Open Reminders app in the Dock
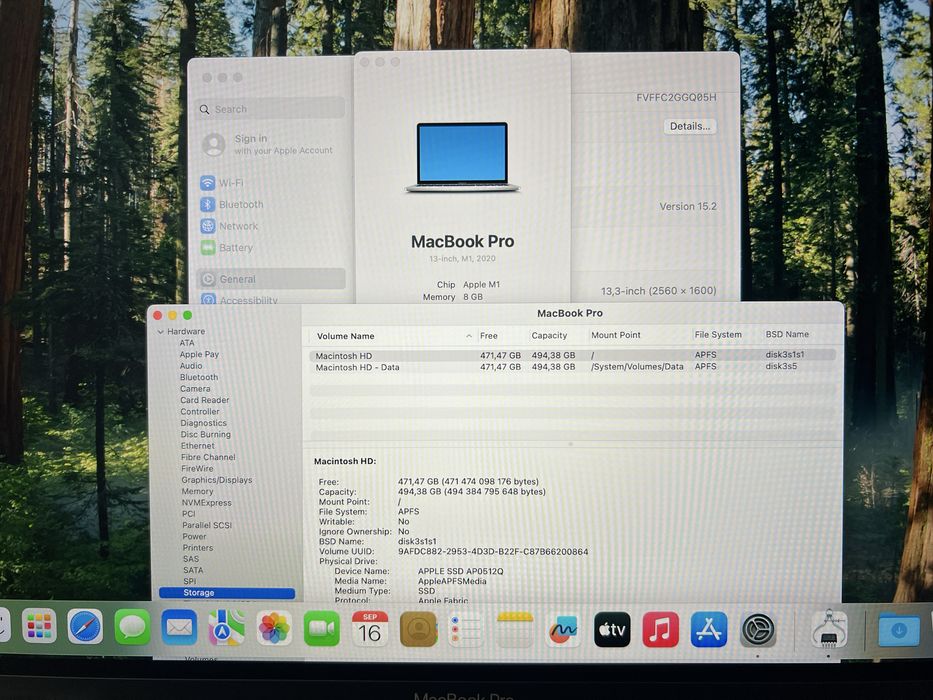This screenshot has height=700, width=933. (x=466, y=629)
